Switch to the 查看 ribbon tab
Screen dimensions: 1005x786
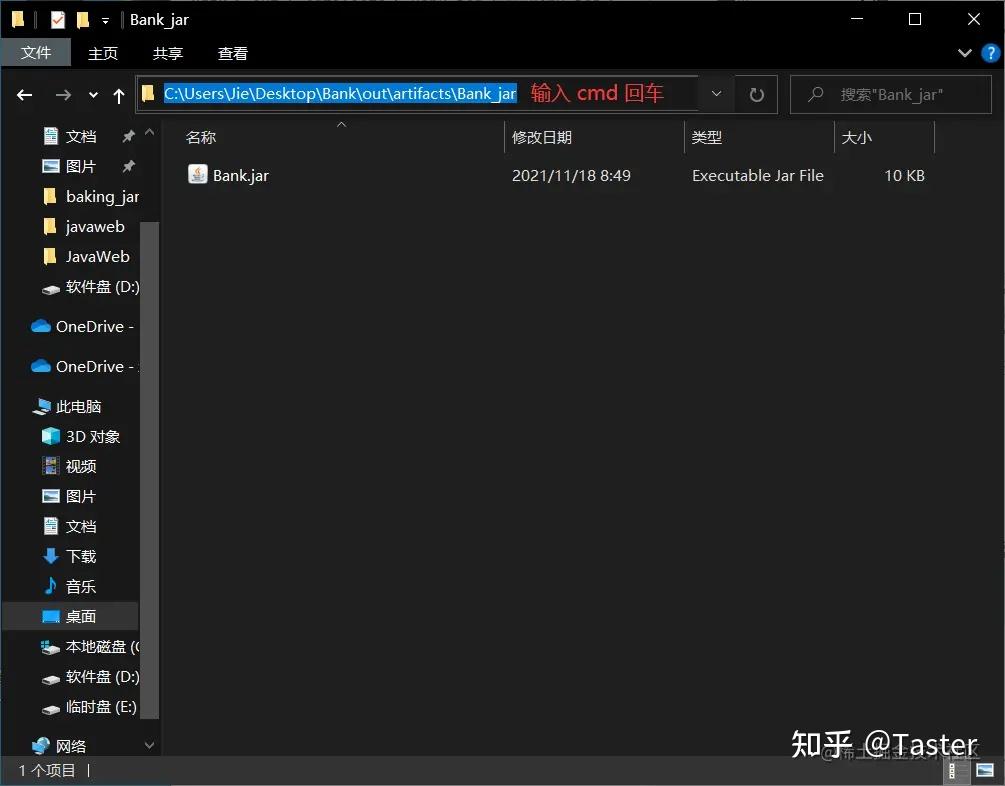232,53
